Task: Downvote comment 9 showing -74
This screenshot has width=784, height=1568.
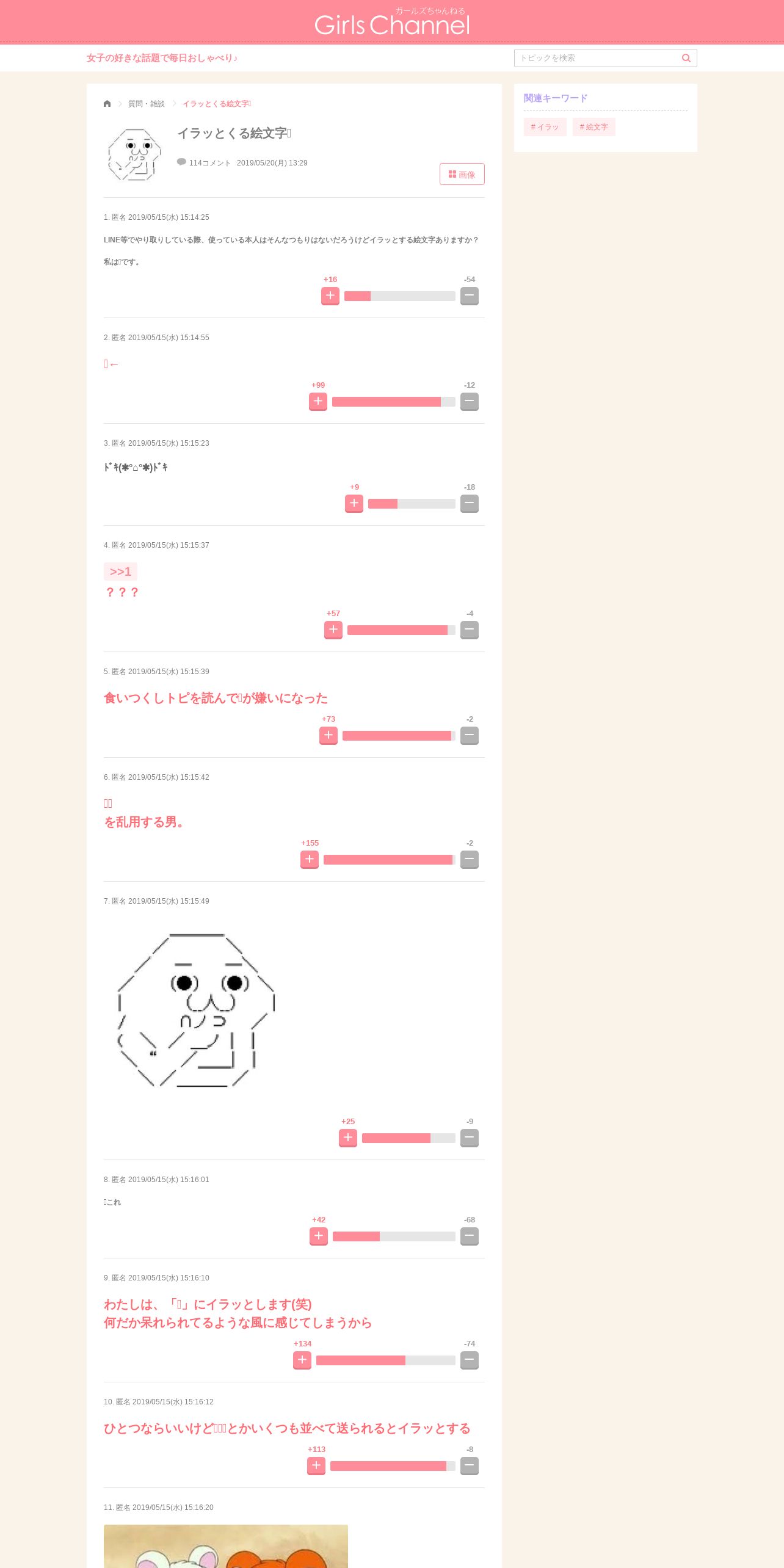Action: (470, 1360)
